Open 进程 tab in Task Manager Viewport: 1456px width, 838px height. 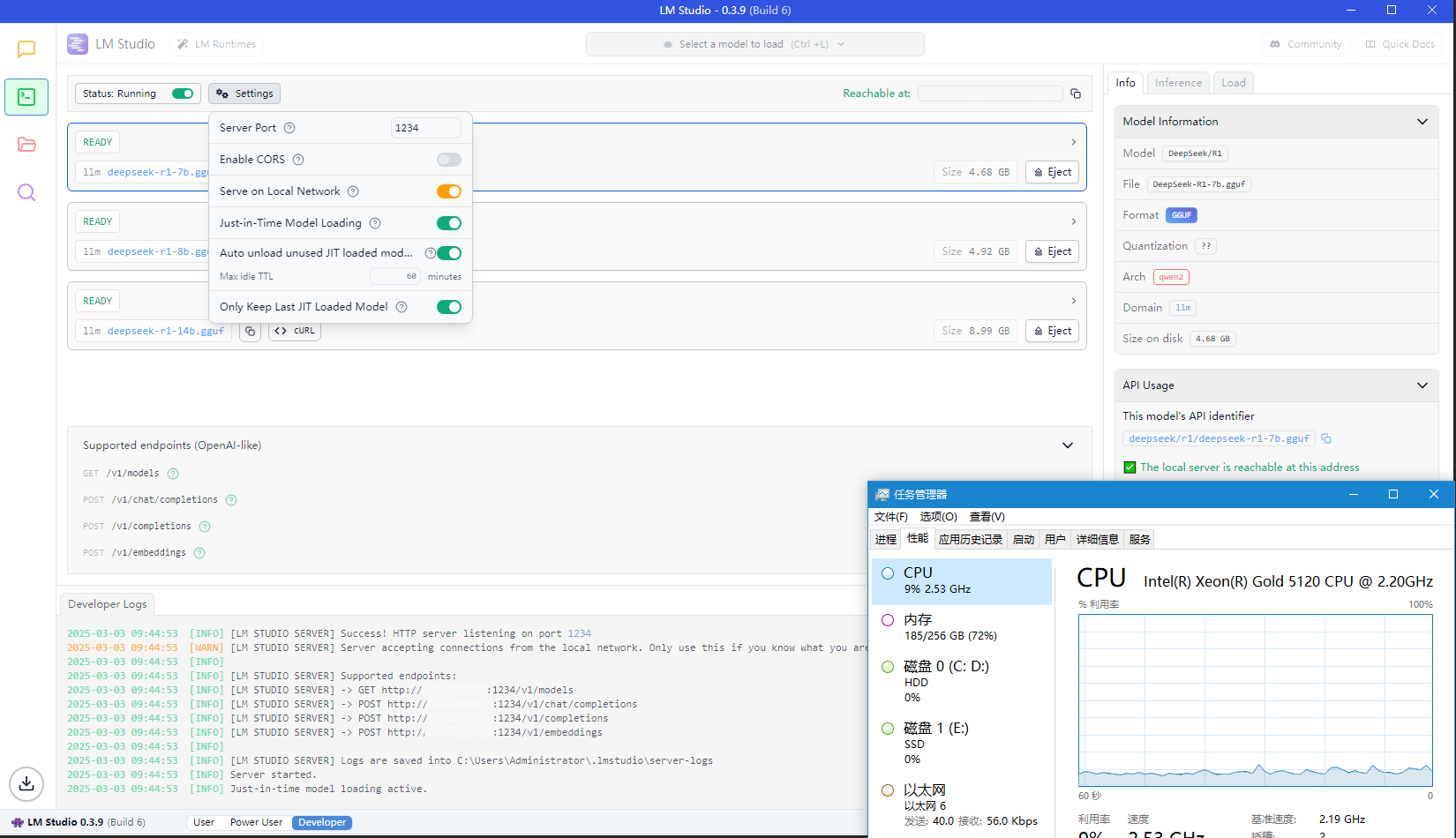(x=886, y=540)
